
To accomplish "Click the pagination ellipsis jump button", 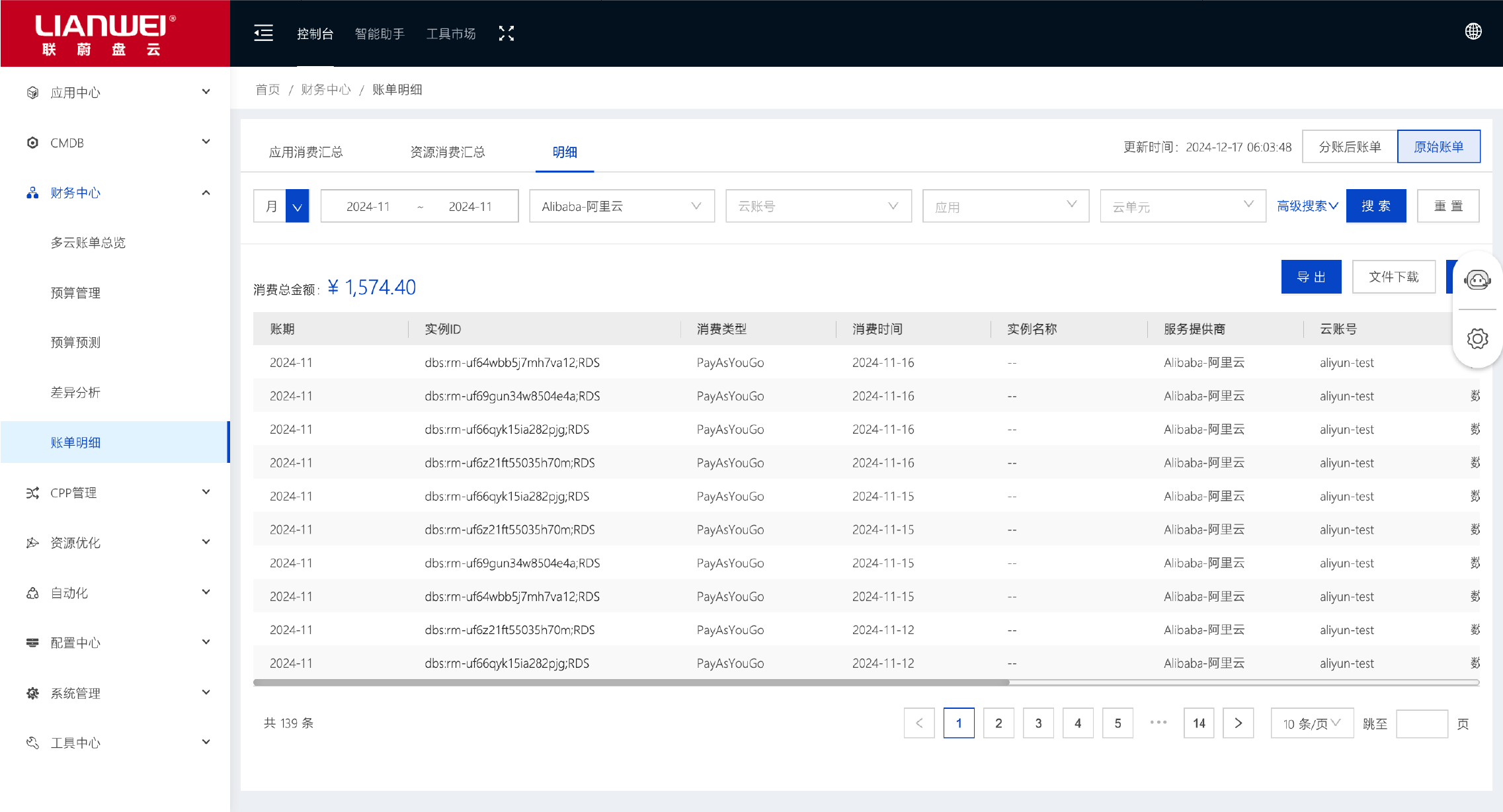I will point(1158,723).
